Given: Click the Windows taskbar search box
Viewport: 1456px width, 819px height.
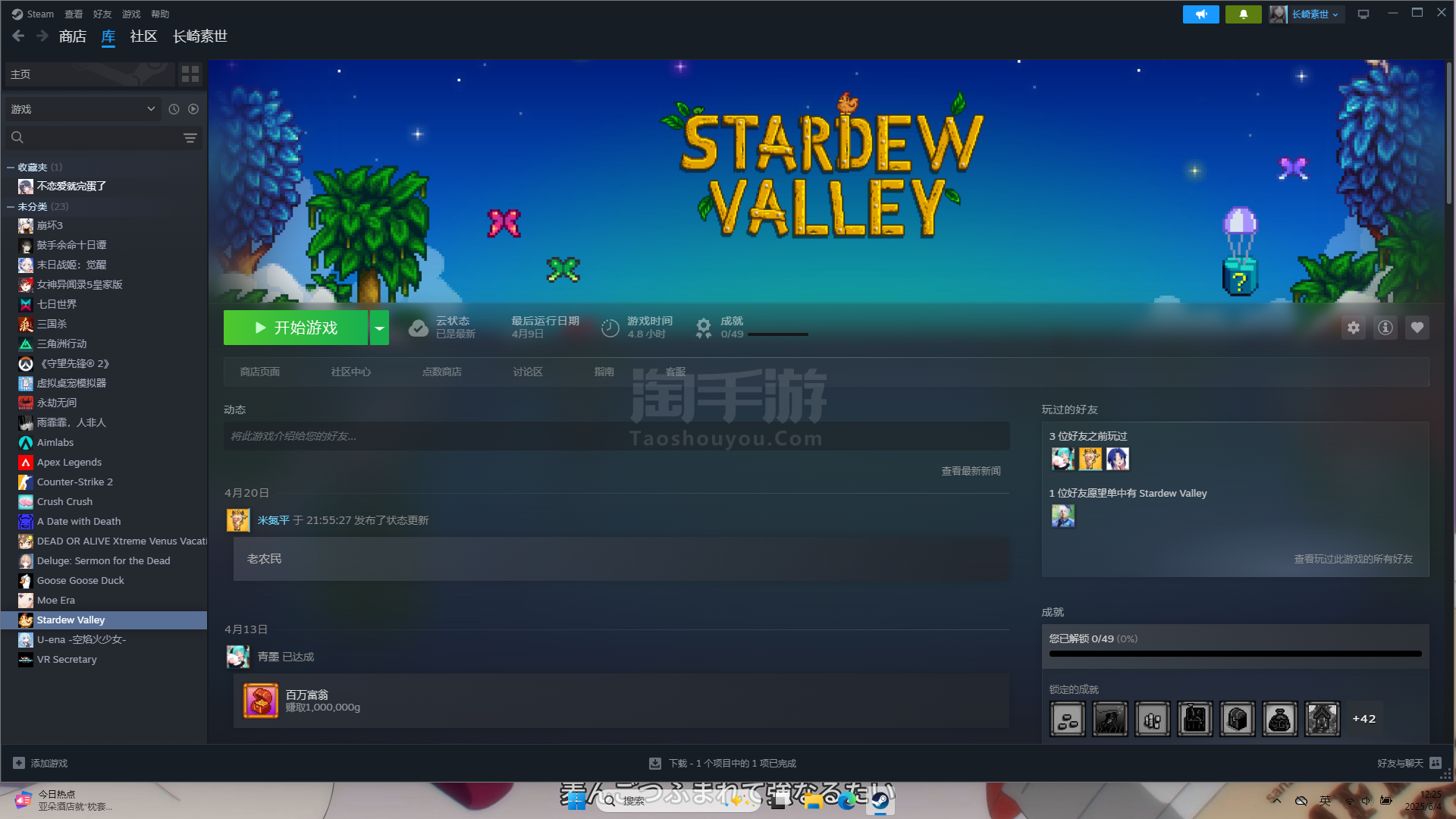Looking at the screenshot, I should click(677, 800).
